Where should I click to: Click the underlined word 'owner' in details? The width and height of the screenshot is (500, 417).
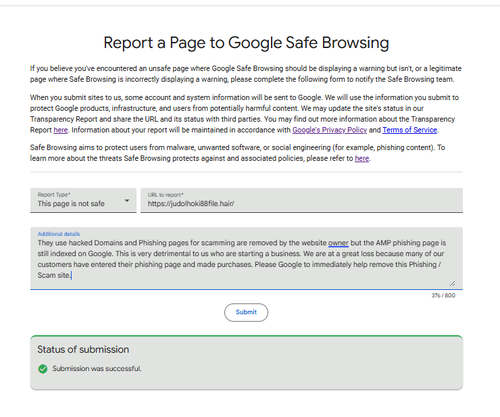pyautogui.click(x=338, y=243)
